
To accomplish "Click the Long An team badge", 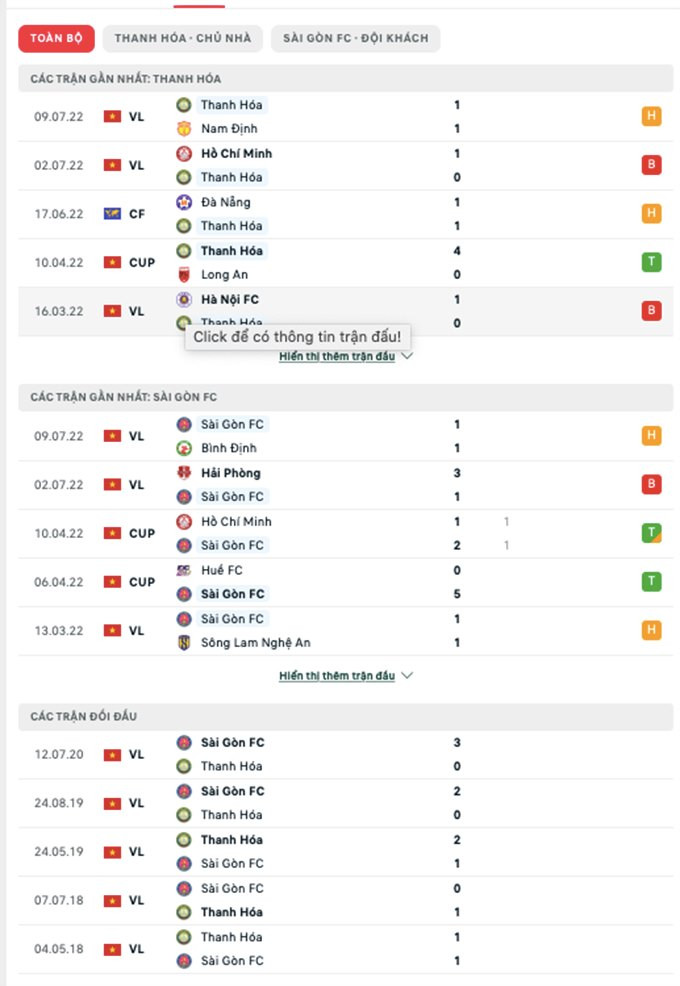I will point(184,275).
